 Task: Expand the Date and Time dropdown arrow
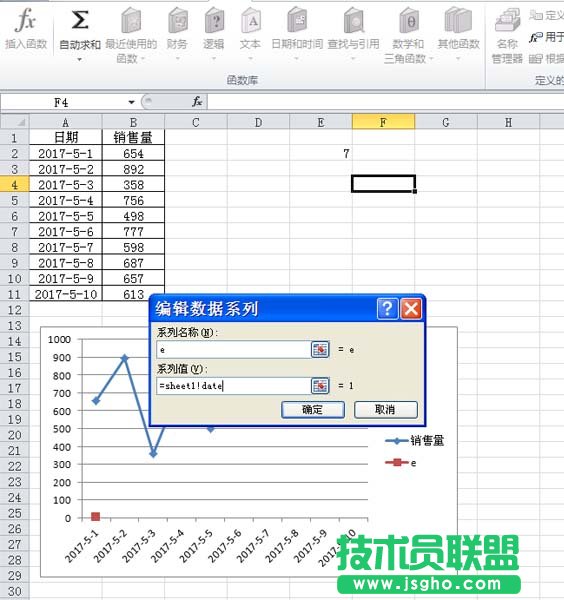[297, 59]
